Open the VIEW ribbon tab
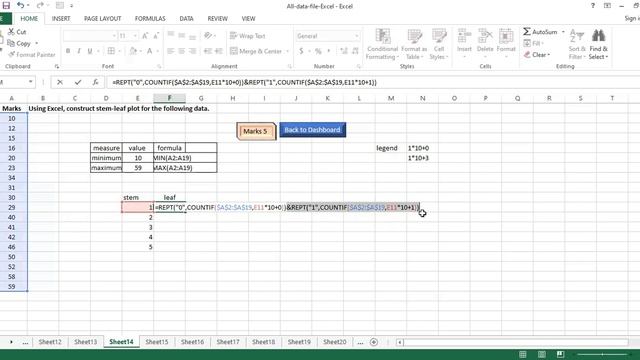Image resolution: width=640 pixels, height=360 pixels. [248, 18]
